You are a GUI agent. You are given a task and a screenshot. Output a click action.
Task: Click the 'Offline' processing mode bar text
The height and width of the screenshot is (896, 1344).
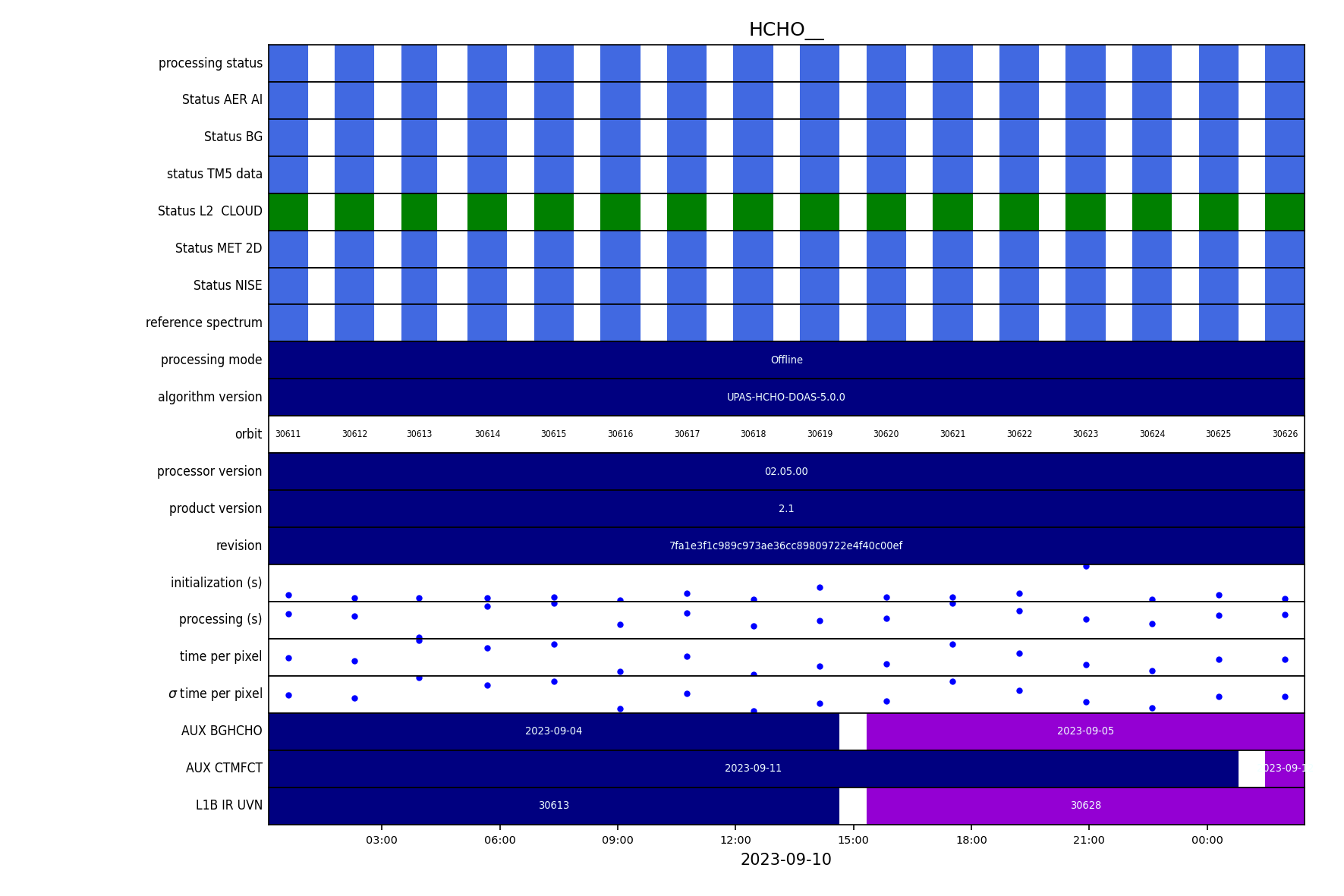click(786, 360)
